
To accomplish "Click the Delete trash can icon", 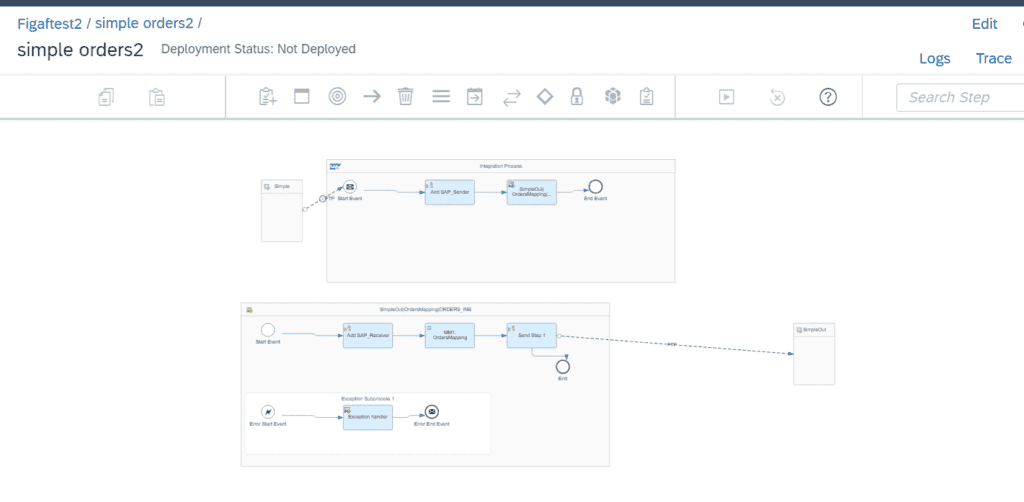I will pos(406,97).
